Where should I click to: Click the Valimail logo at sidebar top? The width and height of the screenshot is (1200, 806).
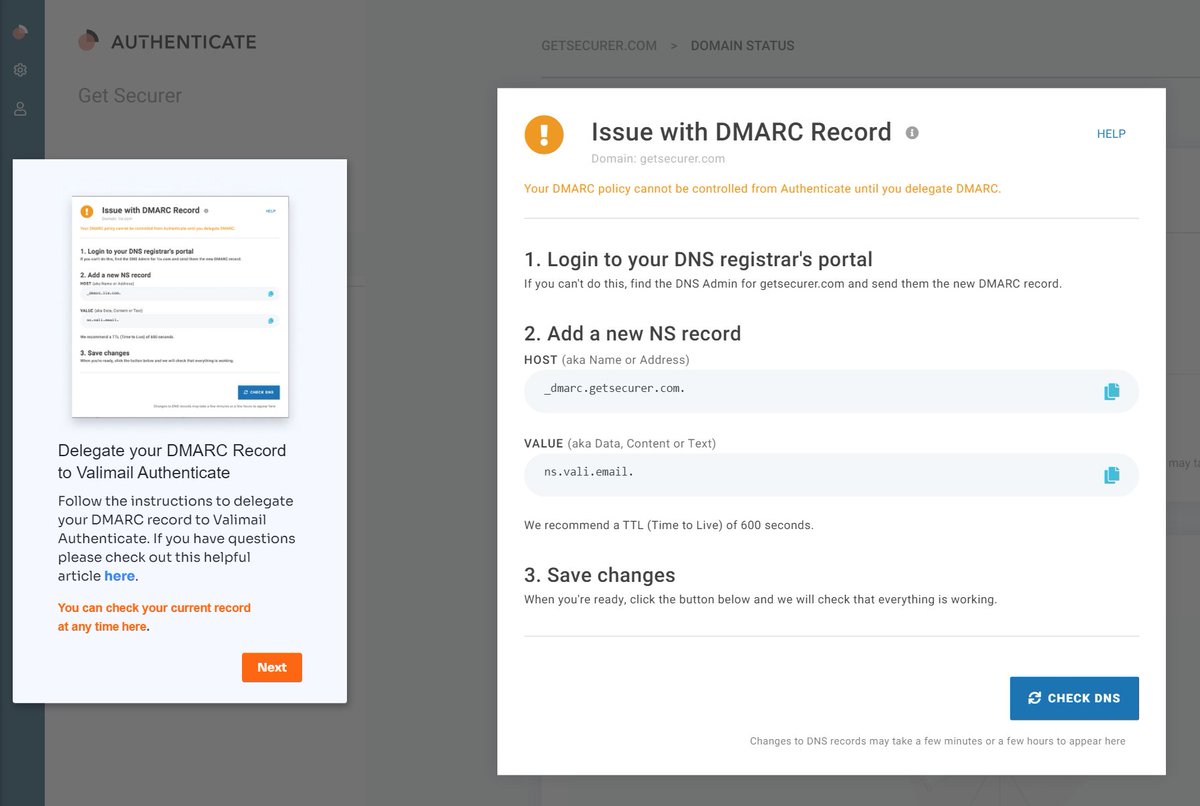[x=20, y=32]
